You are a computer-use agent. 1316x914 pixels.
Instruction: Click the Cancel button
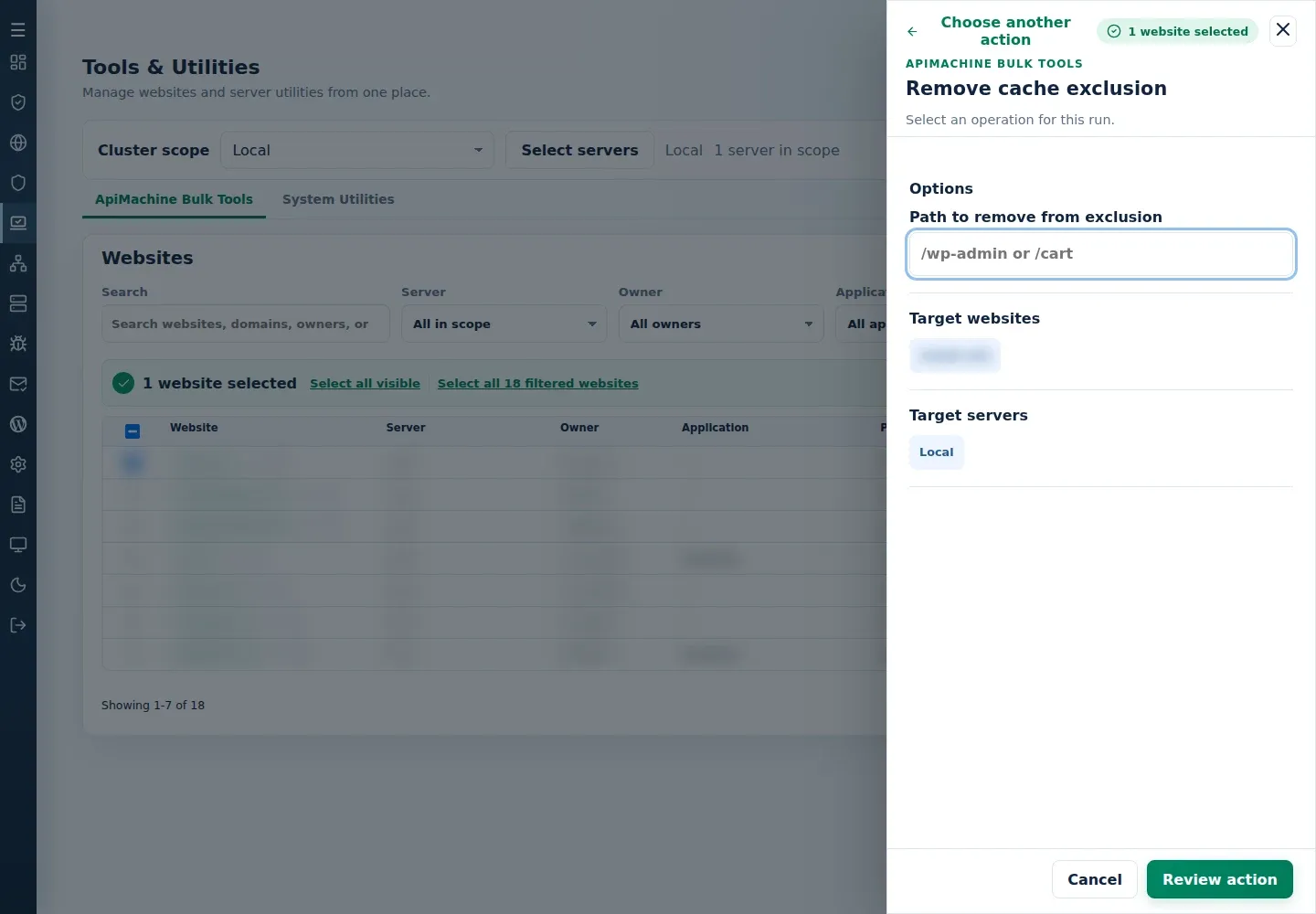pos(1095,879)
